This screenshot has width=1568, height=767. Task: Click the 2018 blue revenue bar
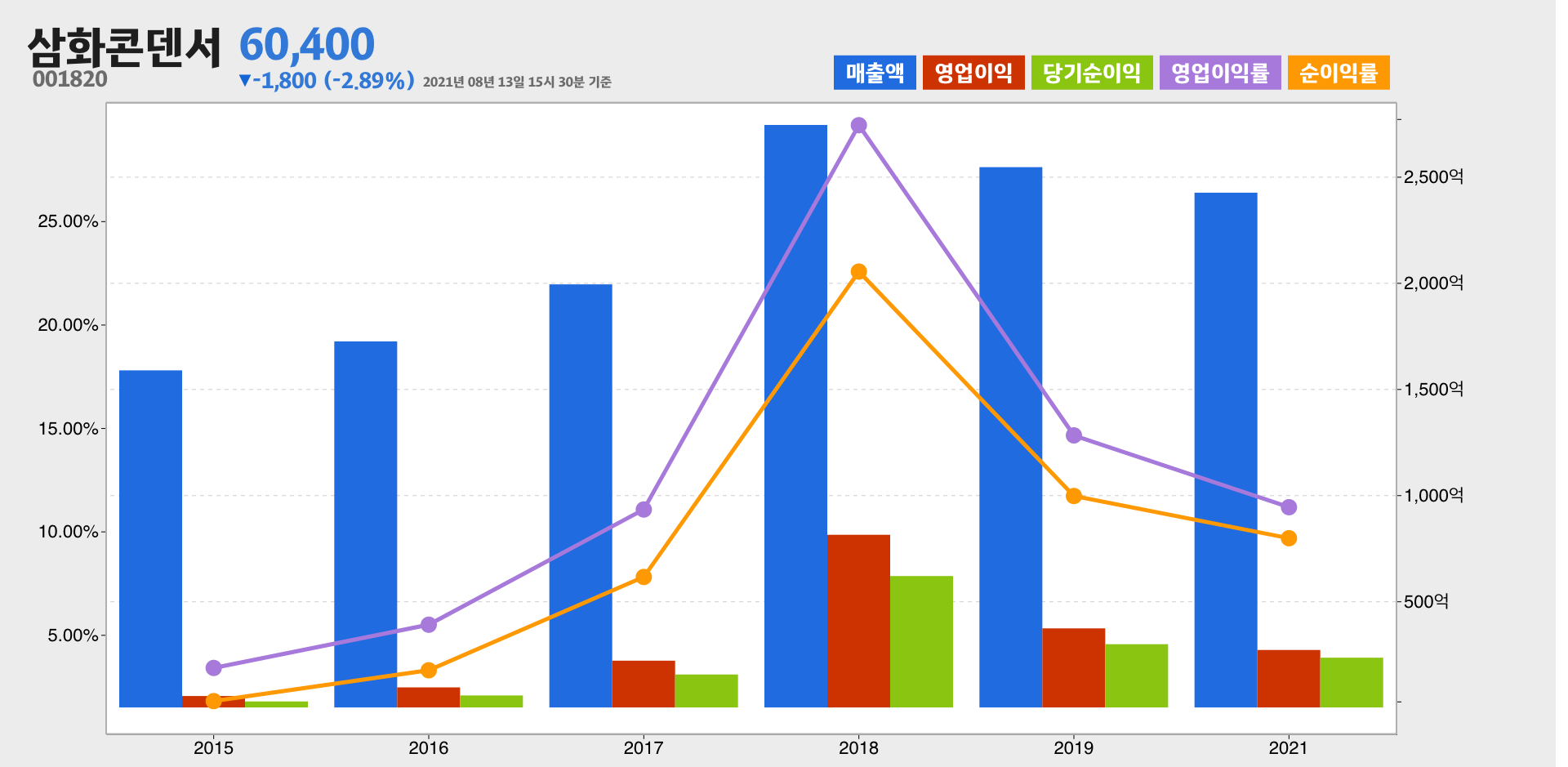pos(795,416)
